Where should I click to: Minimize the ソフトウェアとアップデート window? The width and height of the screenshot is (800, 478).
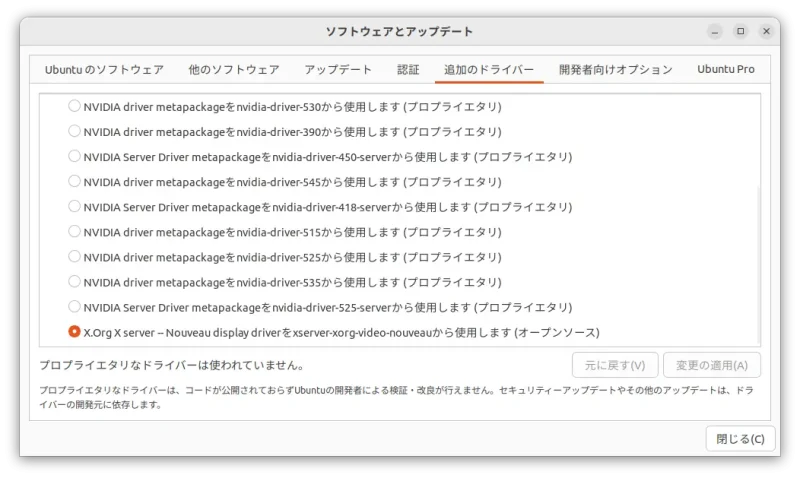[x=715, y=32]
